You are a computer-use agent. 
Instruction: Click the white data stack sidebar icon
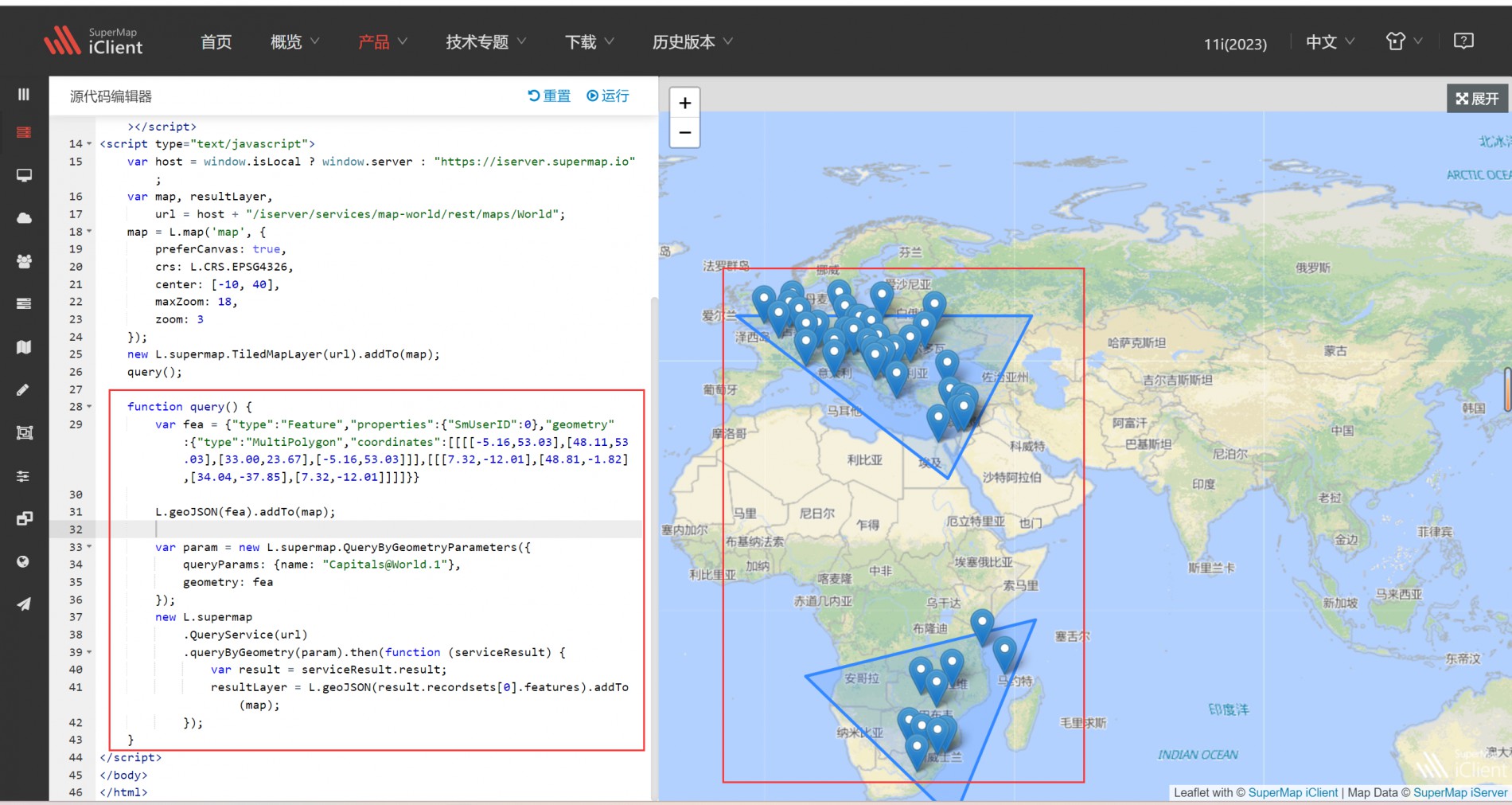click(x=24, y=303)
